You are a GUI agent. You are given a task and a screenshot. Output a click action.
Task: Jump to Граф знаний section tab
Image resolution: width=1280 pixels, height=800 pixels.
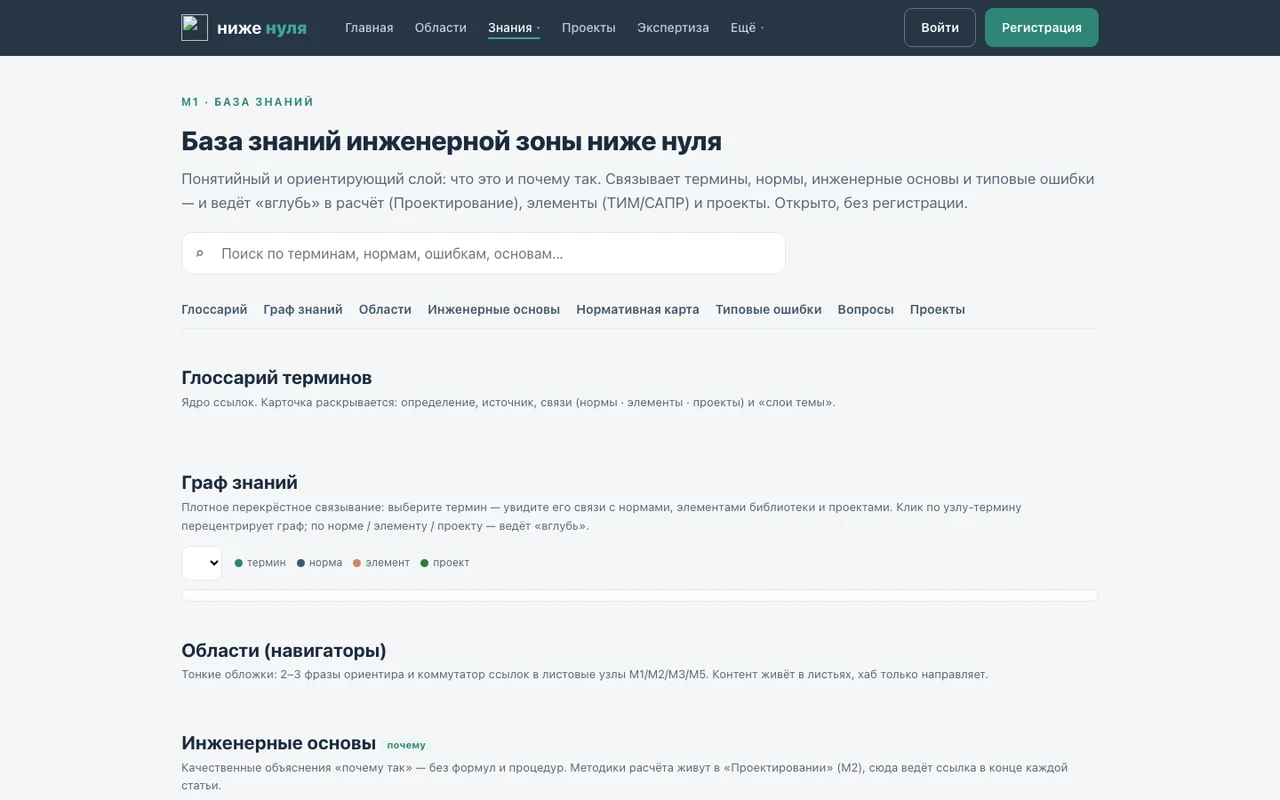tap(303, 310)
